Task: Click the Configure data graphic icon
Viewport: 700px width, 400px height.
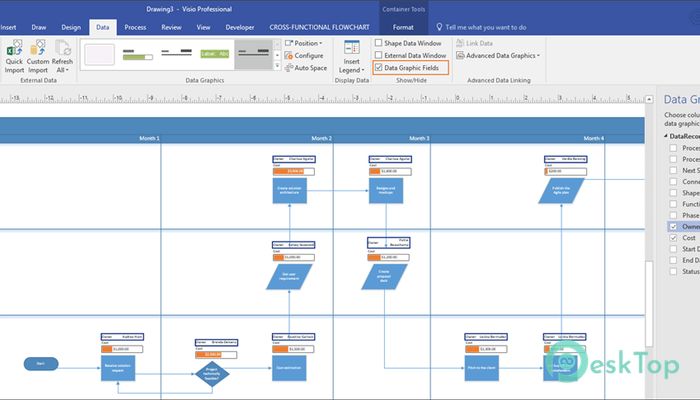Action: 289,56
